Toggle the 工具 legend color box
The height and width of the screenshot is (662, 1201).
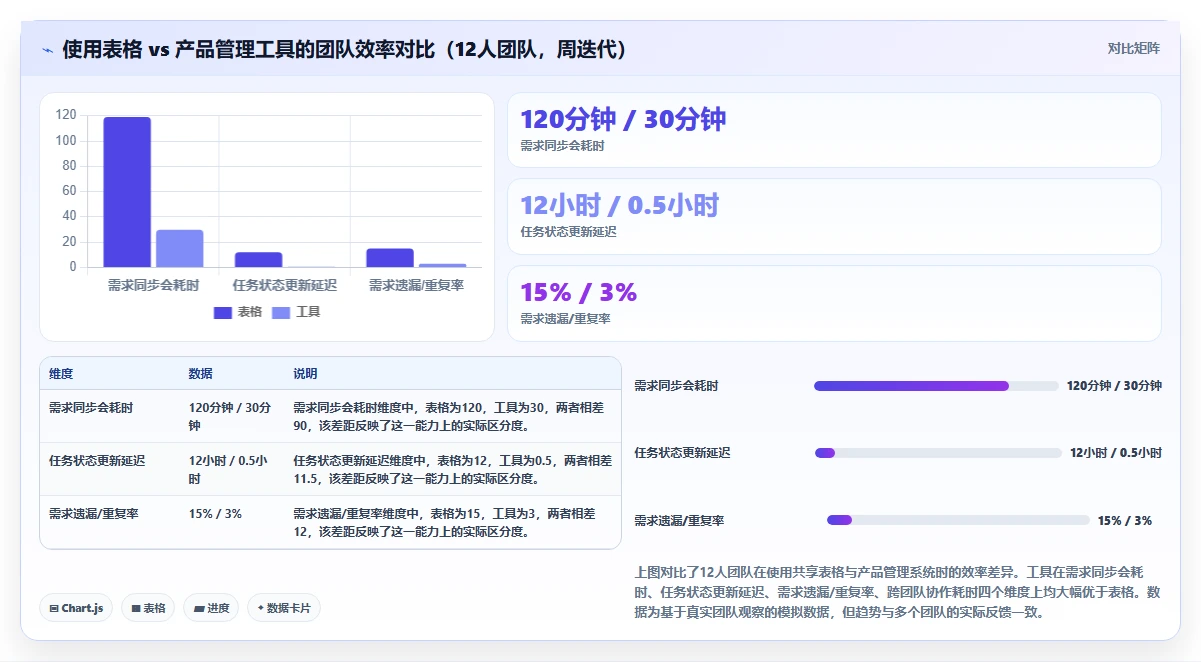(x=282, y=312)
